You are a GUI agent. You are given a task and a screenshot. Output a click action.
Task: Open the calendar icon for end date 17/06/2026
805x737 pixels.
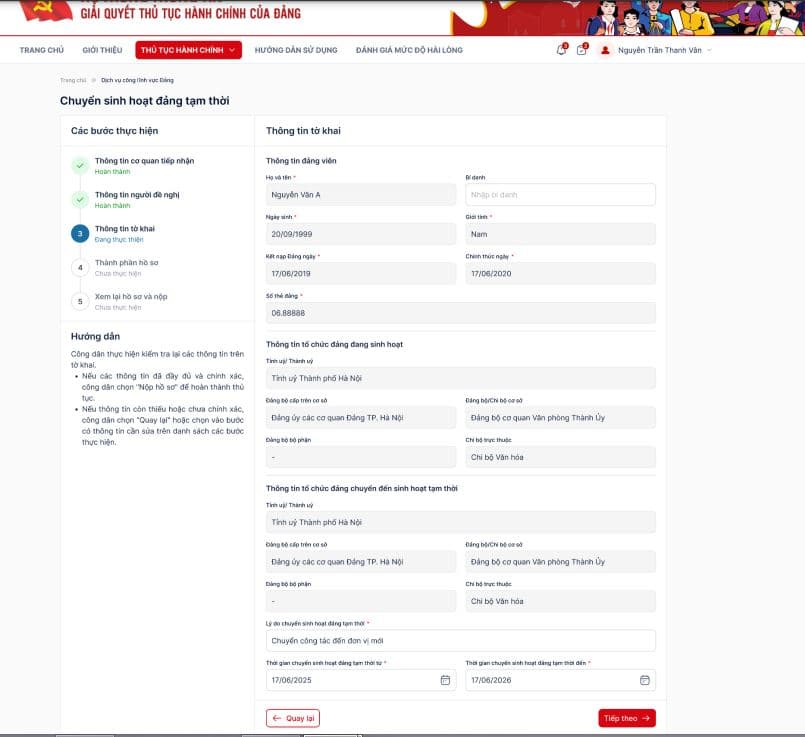click(x=645, y=680)
